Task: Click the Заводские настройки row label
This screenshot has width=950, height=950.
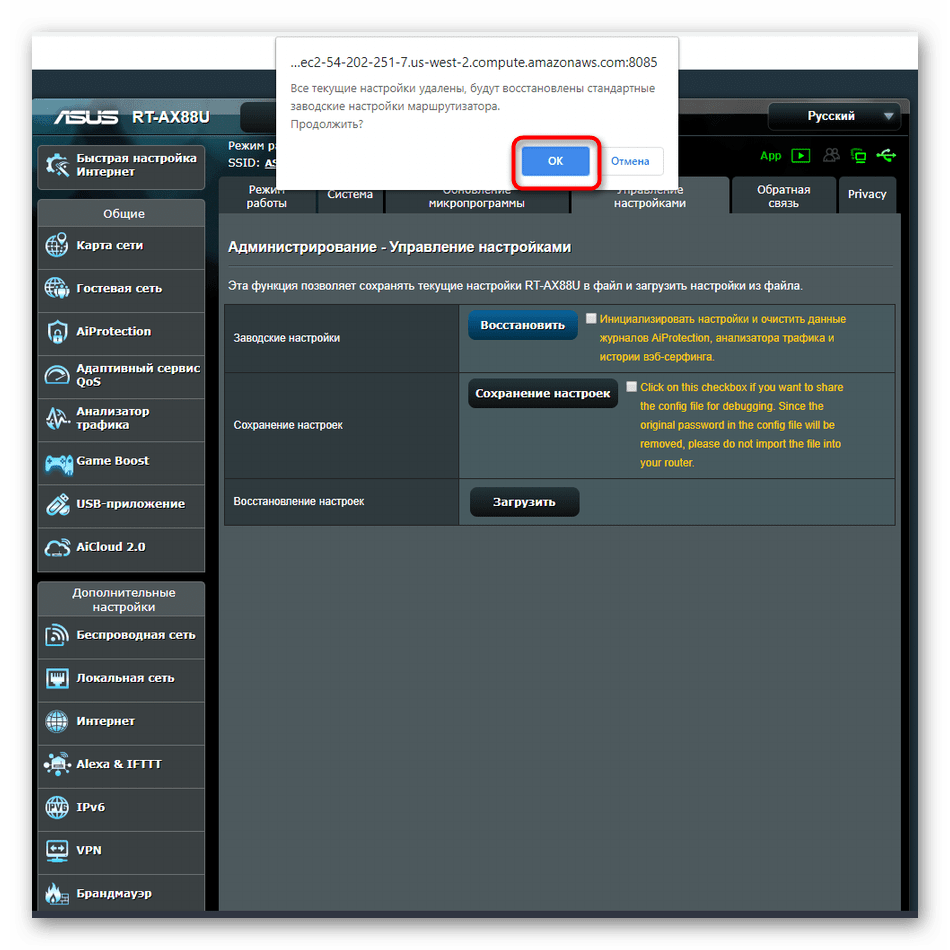Action: (x=287, y=338)
